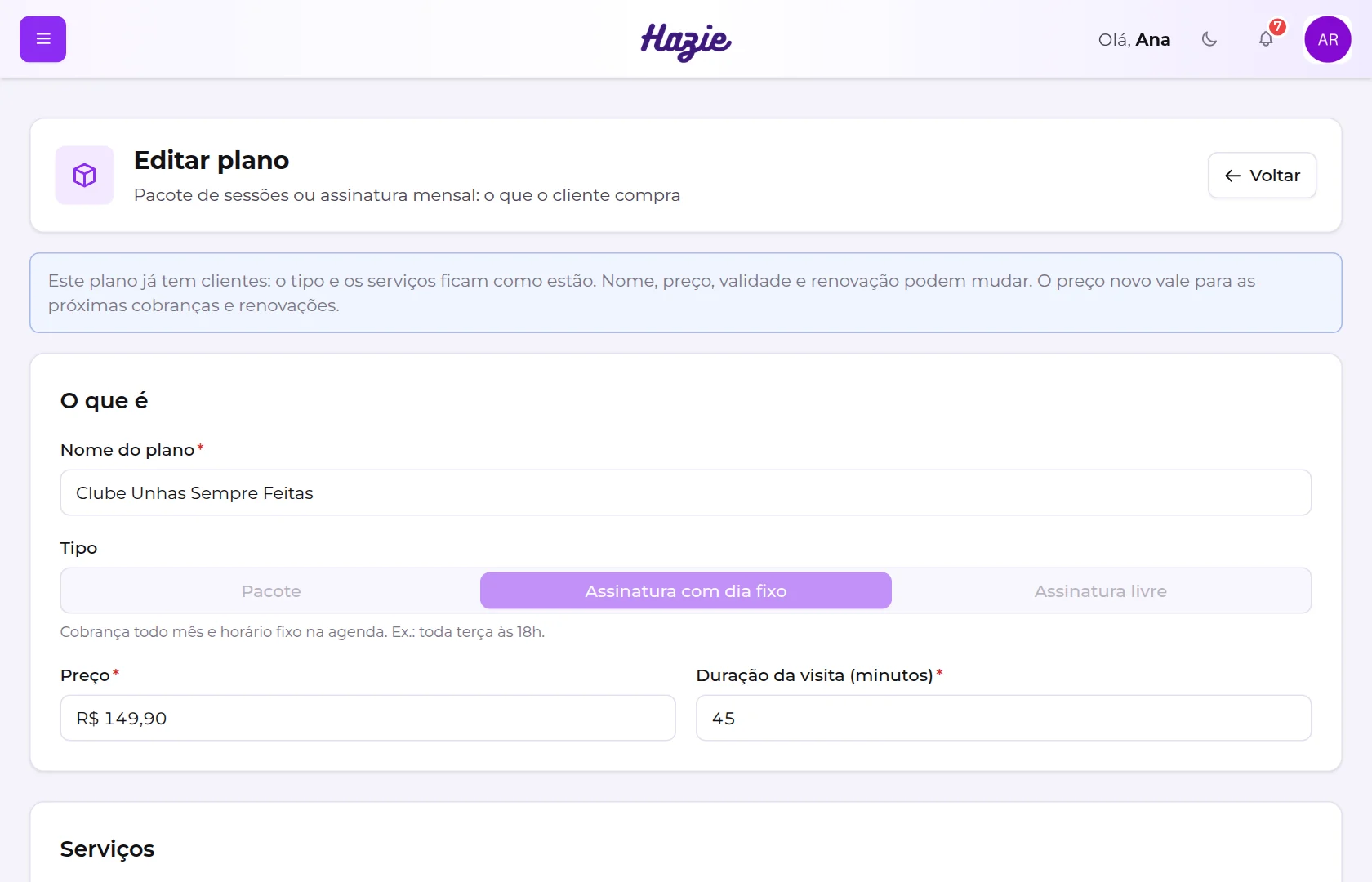Open notifications bell with 7 badge
The height and width of the screenshot is (882, 1372).
click(1266, 39)
